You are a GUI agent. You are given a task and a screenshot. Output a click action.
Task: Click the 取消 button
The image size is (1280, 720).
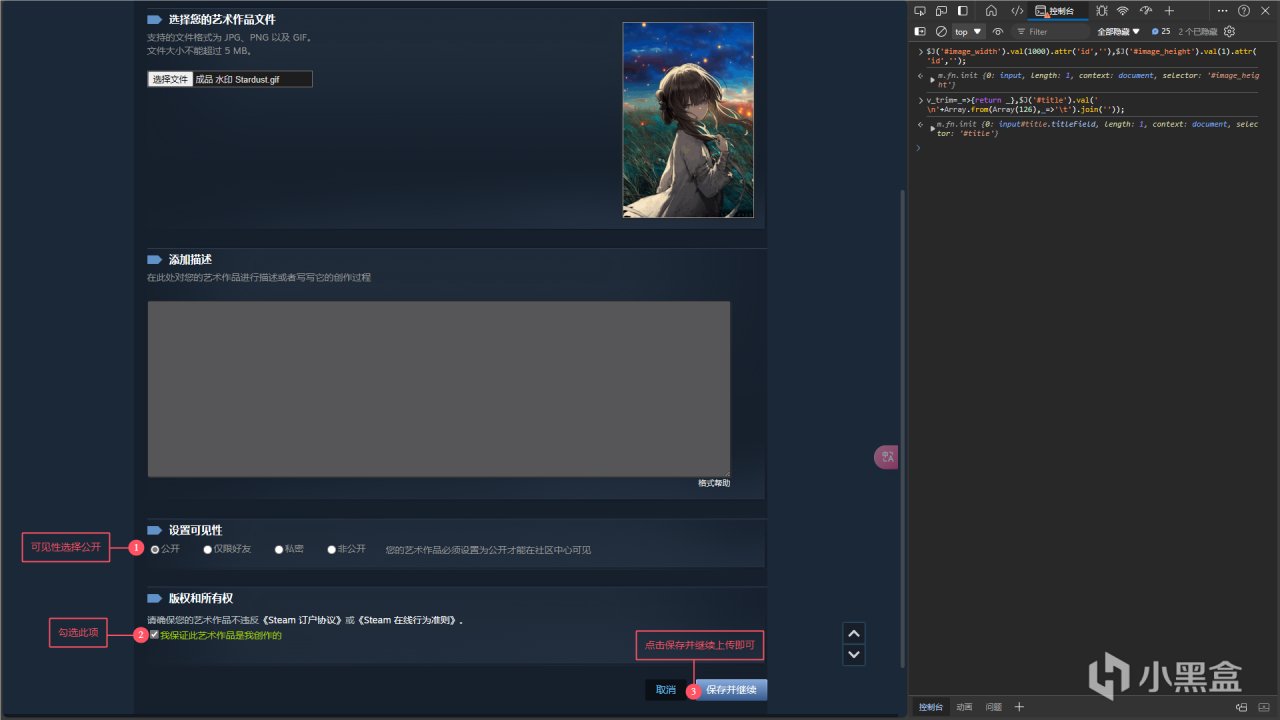[x=665, y=690]
